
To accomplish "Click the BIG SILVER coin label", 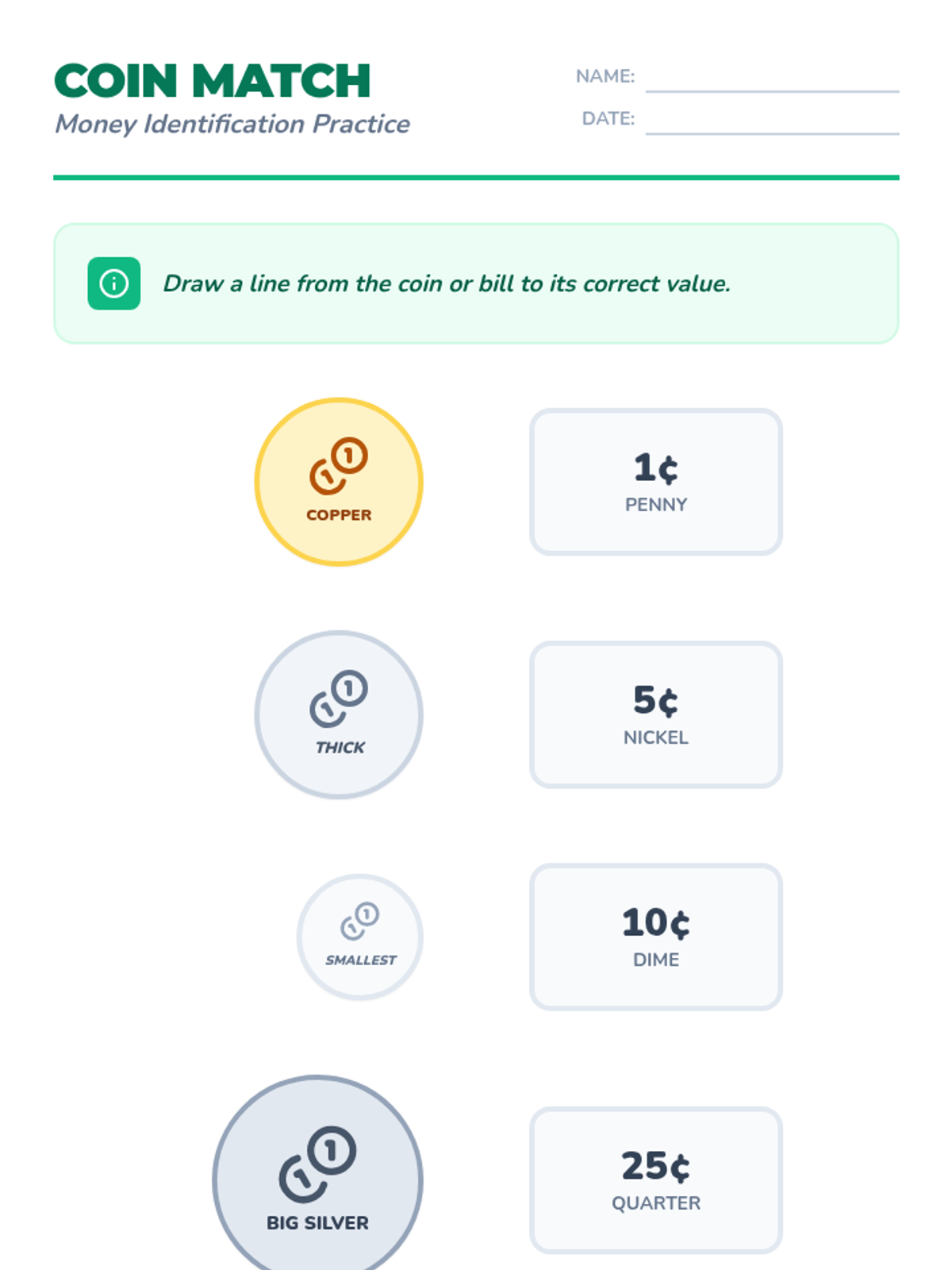I will pos(317,1223).
